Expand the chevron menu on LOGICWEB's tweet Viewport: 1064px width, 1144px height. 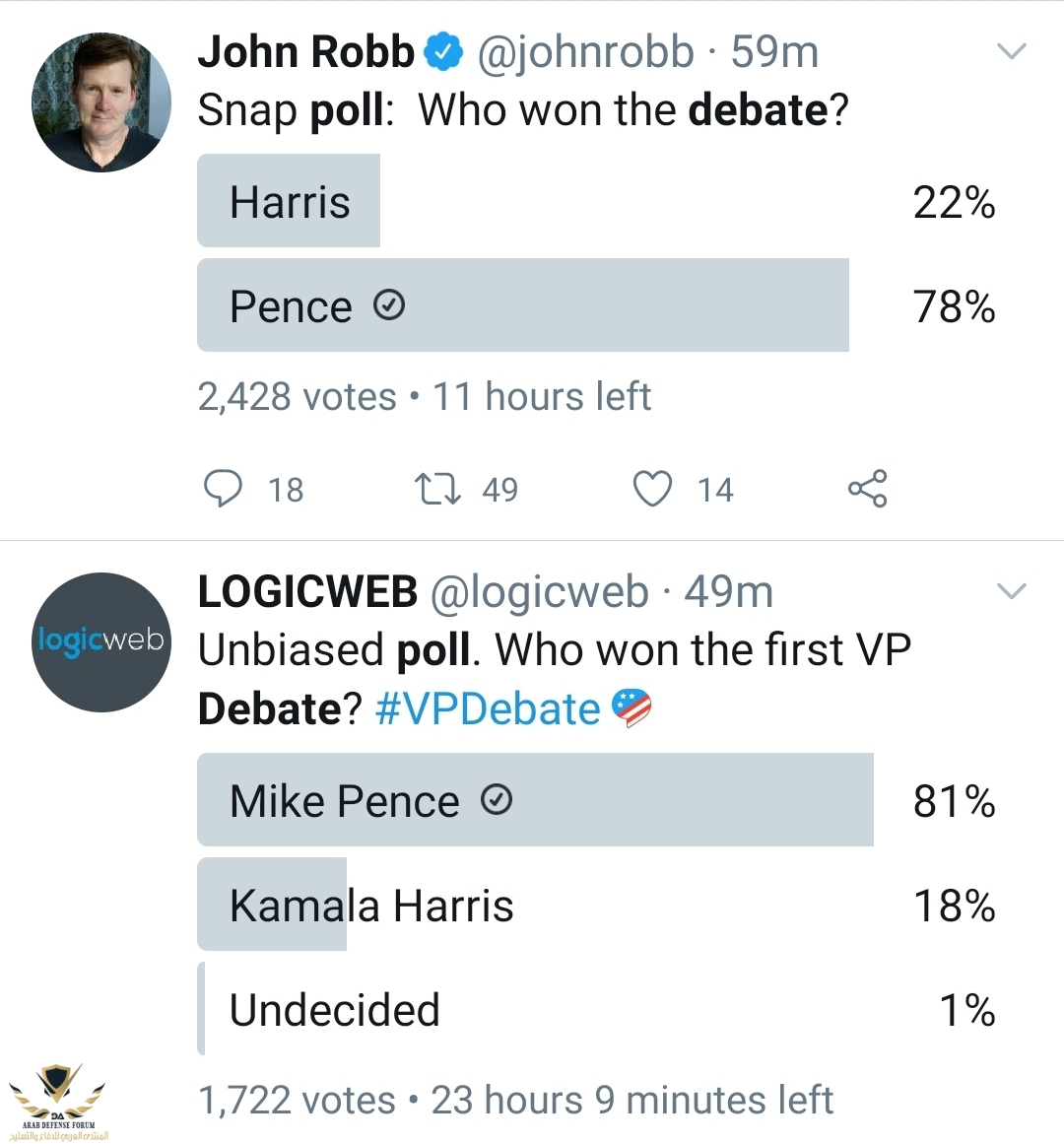click(1012, 591)
